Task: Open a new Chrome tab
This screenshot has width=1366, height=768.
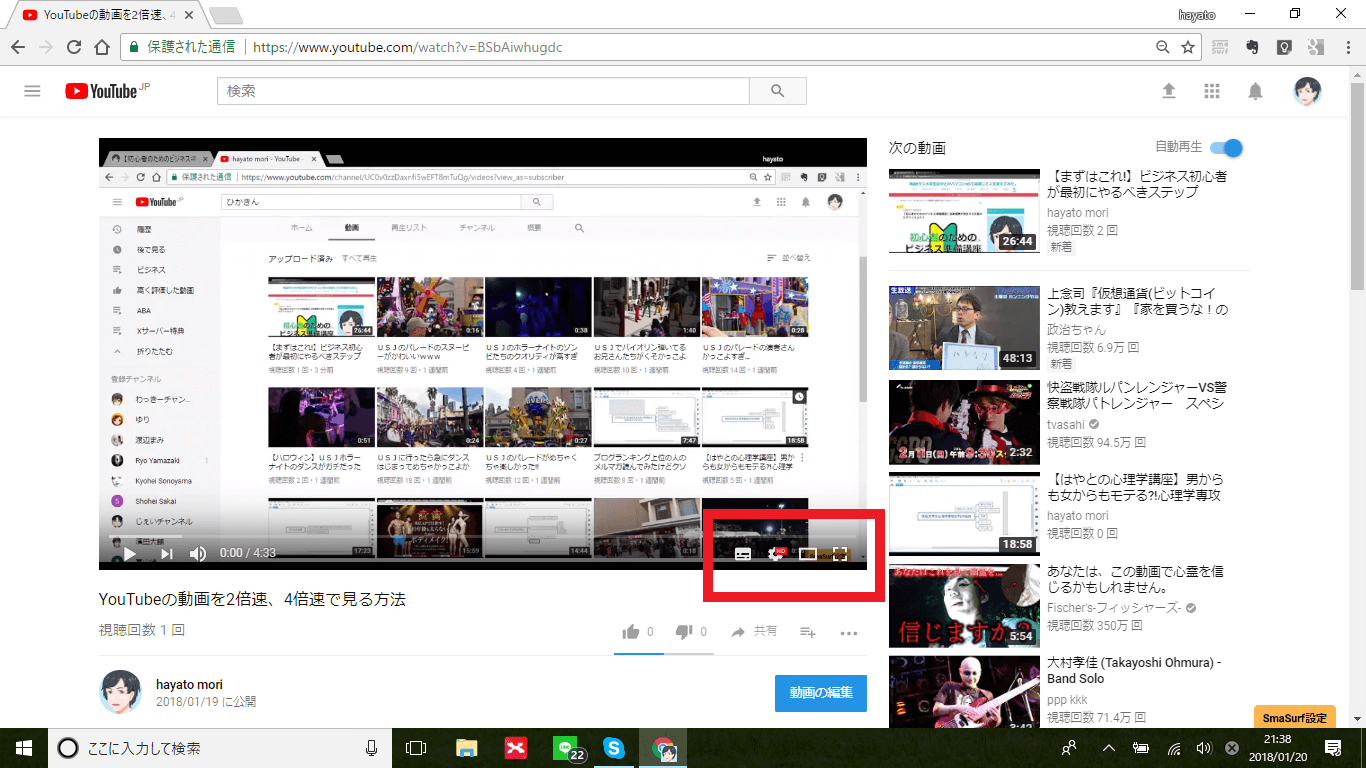Action: tap(226, 15)
